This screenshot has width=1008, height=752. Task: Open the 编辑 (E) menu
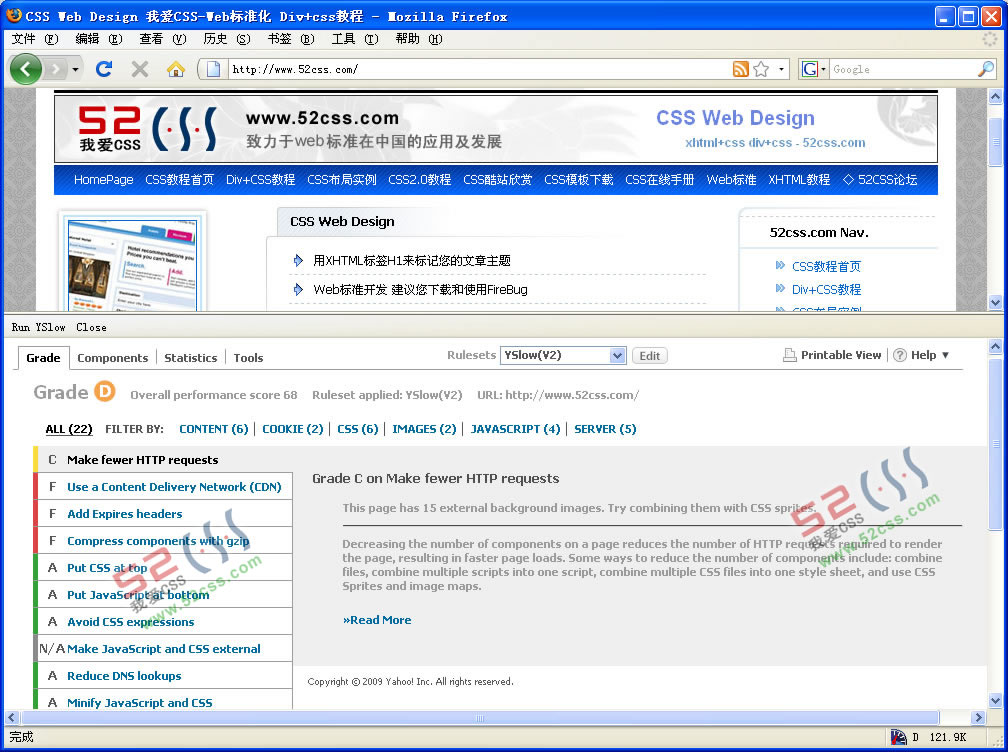[x=98, y=39]
